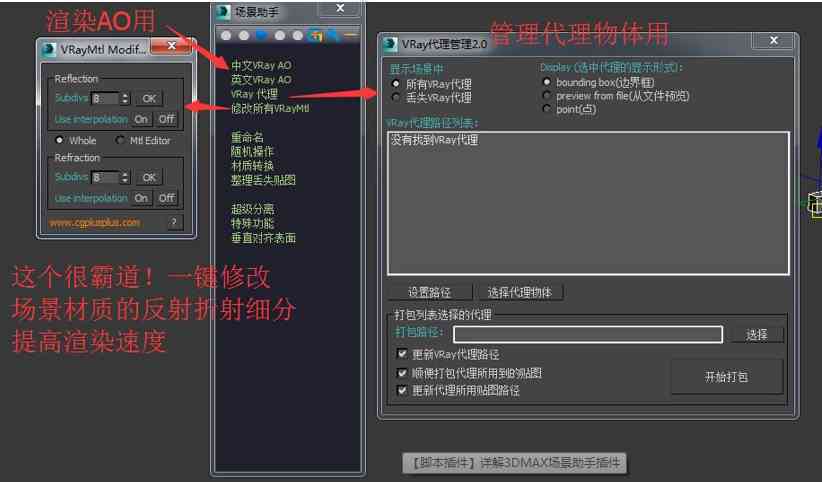This screenshot has height=482, width=822.
Task: Click the 3ds Max icon in VRay代理管理2.0 title bar
Action: pyautogui.click(x=390, y=44)
